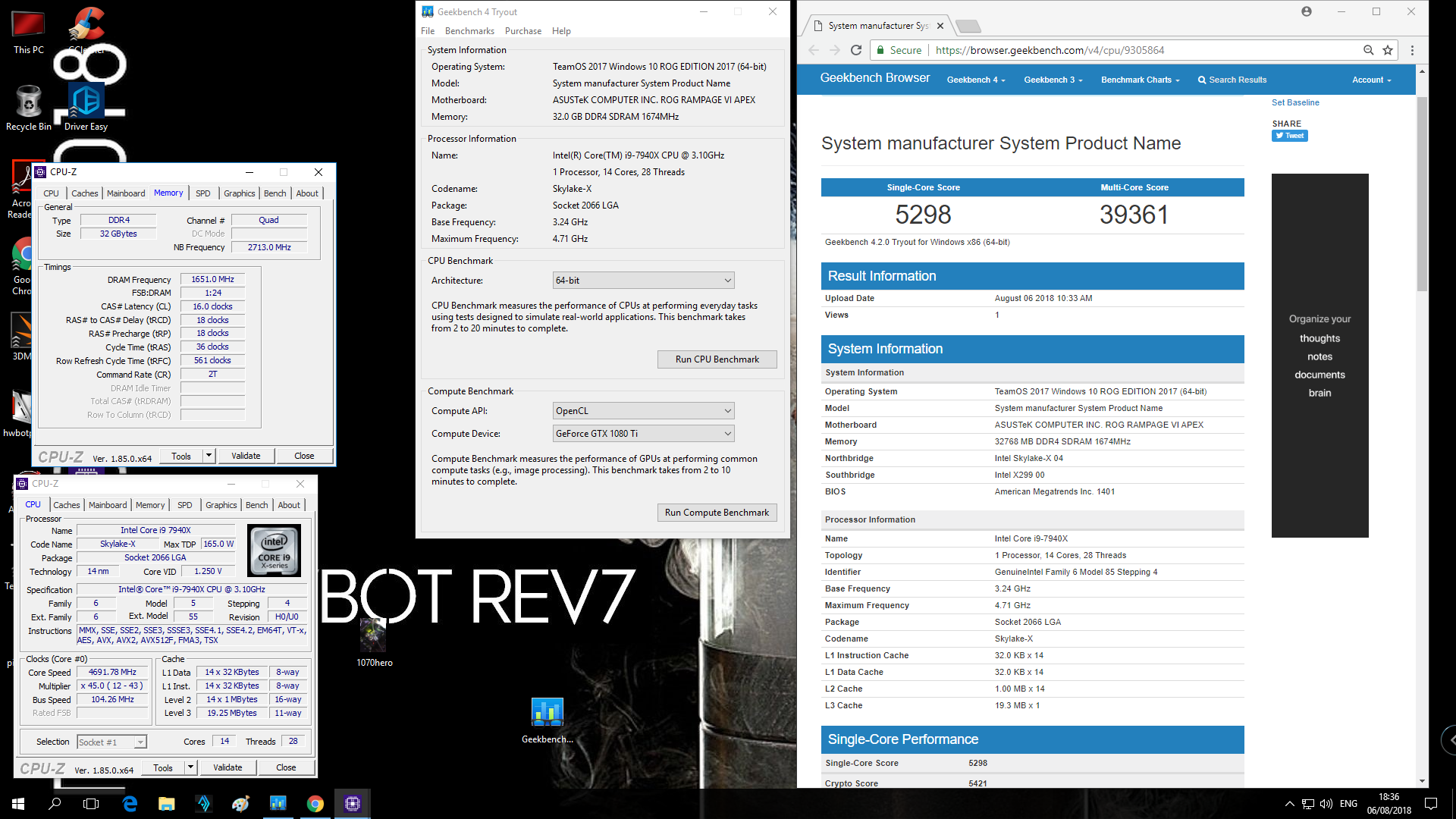
Task: Close the System manufacturer browser tab
Action: 940,26
